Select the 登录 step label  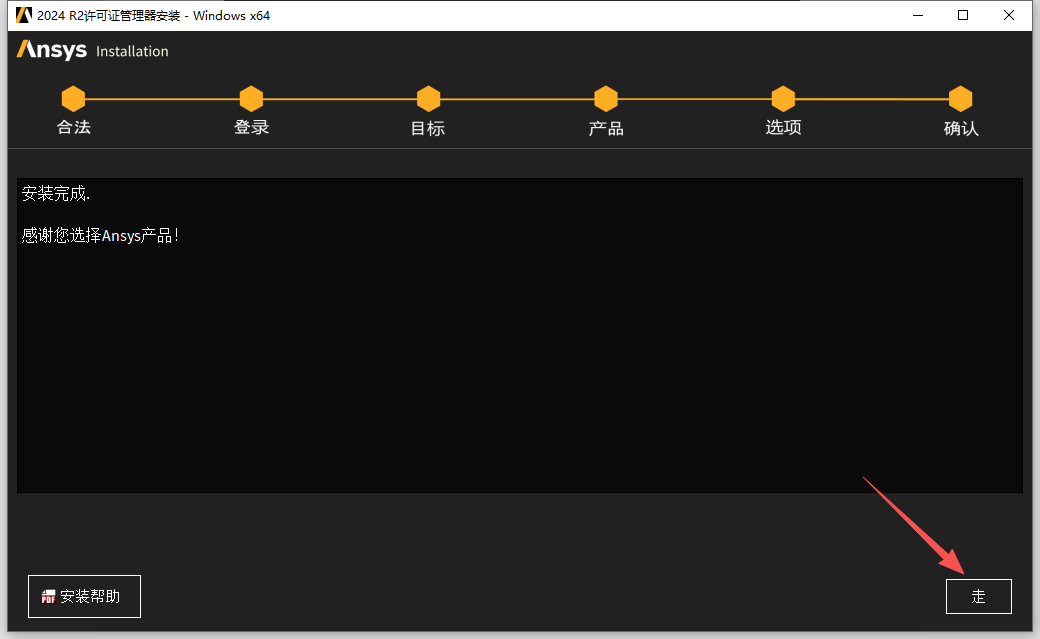point(251,127)
